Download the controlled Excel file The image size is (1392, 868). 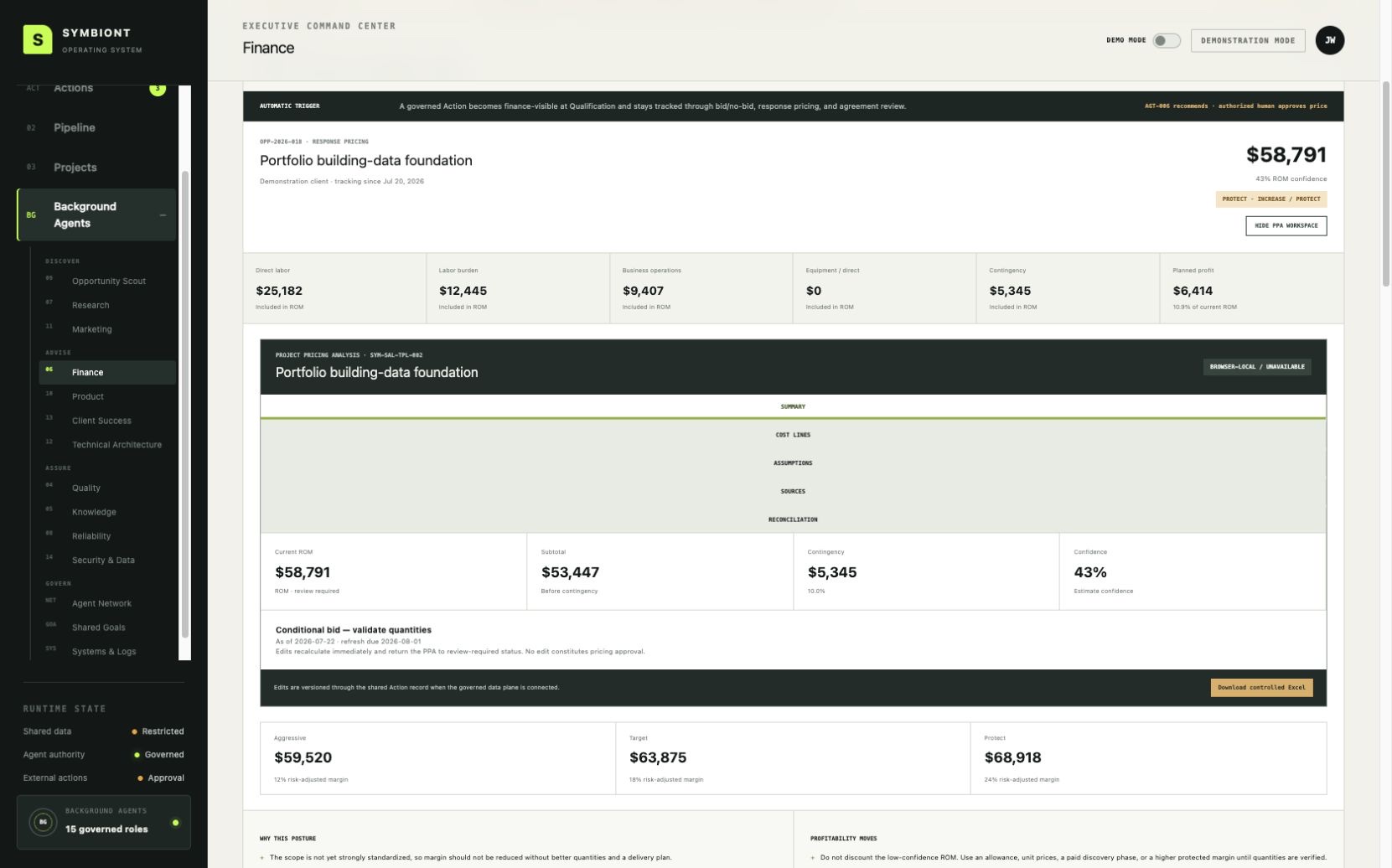coord(1261,688)
